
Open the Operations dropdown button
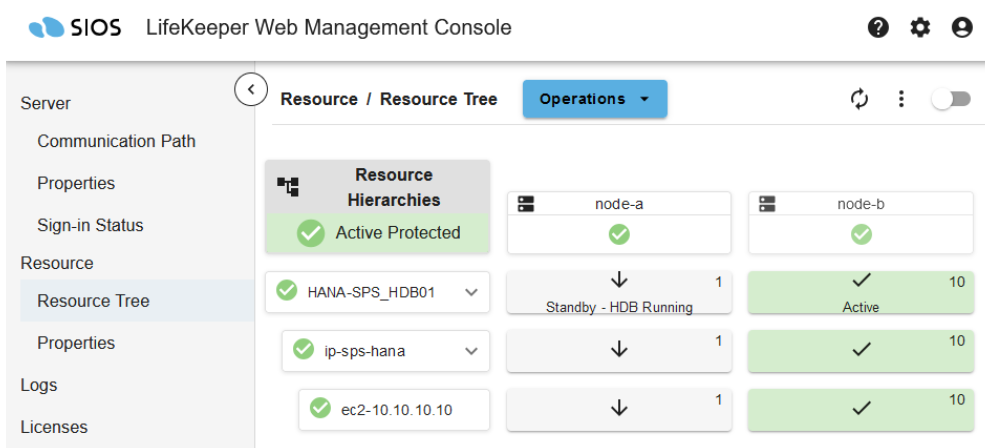pos(594,99)
